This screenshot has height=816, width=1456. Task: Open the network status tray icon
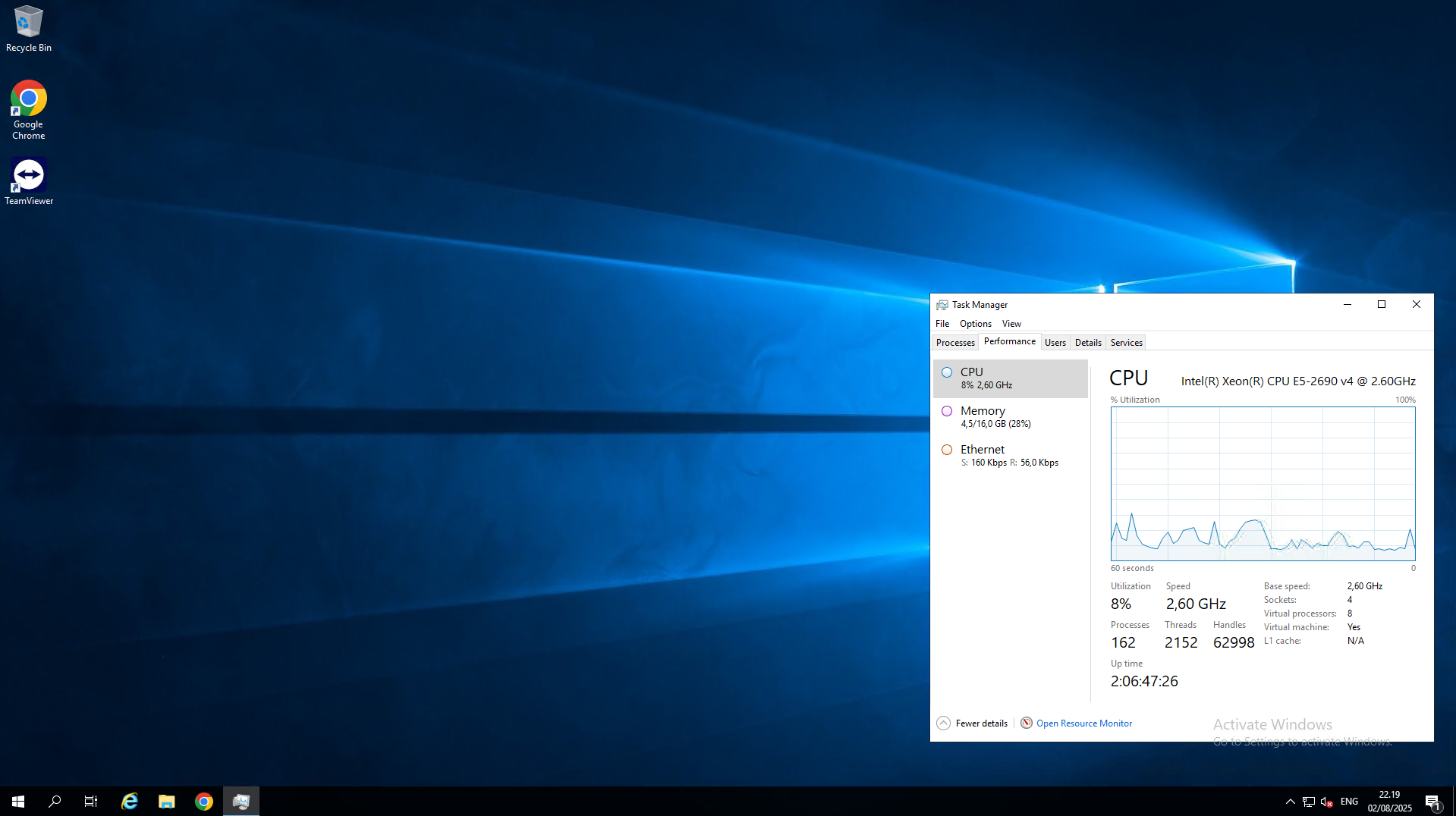[x=1309, y=801]
